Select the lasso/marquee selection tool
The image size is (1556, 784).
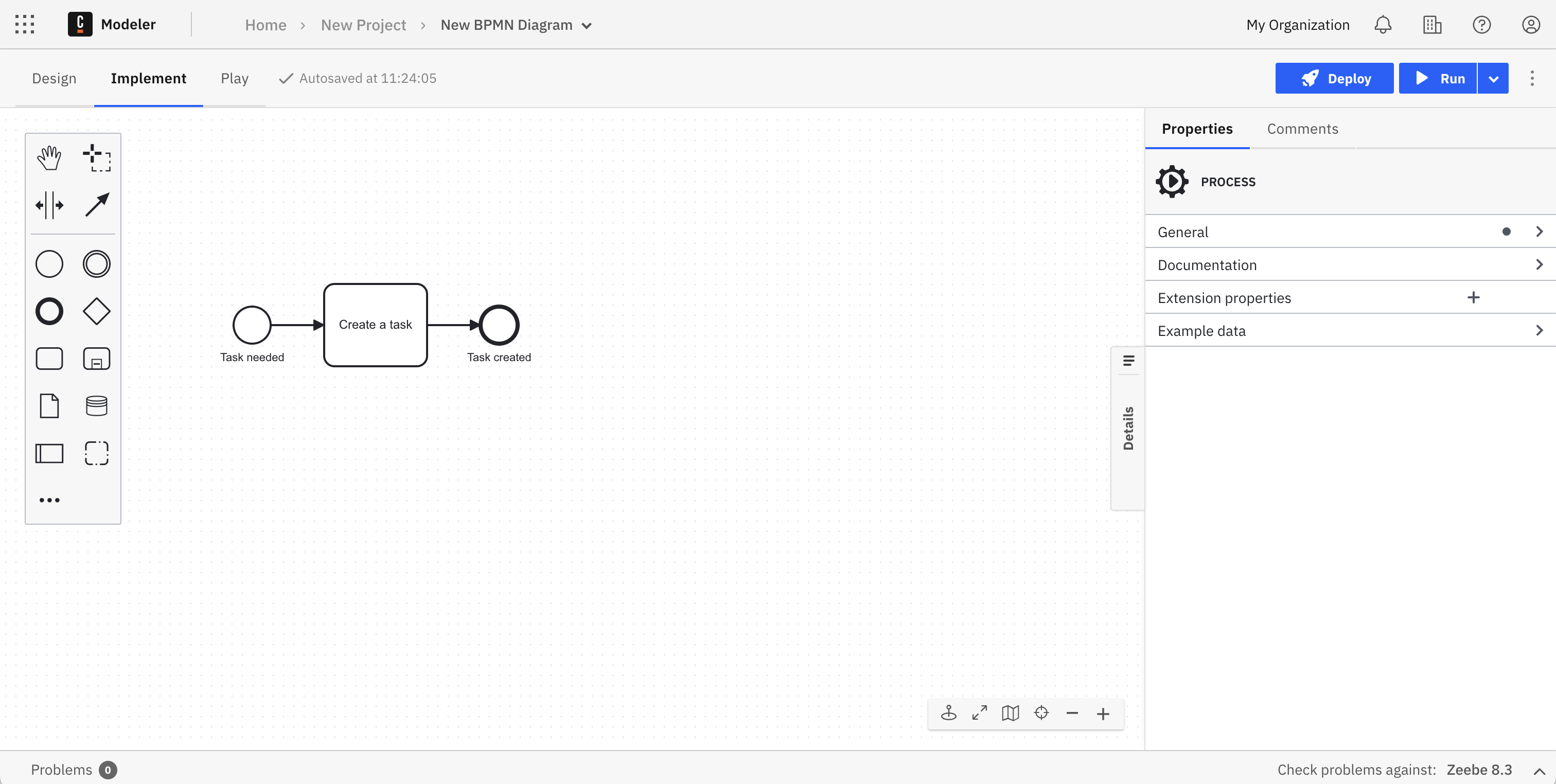pos(96,157)
